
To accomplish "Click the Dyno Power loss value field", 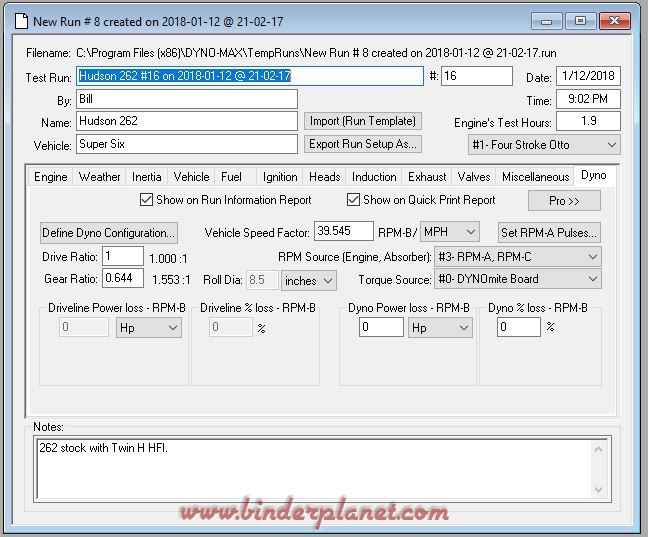I will (381, 327).
